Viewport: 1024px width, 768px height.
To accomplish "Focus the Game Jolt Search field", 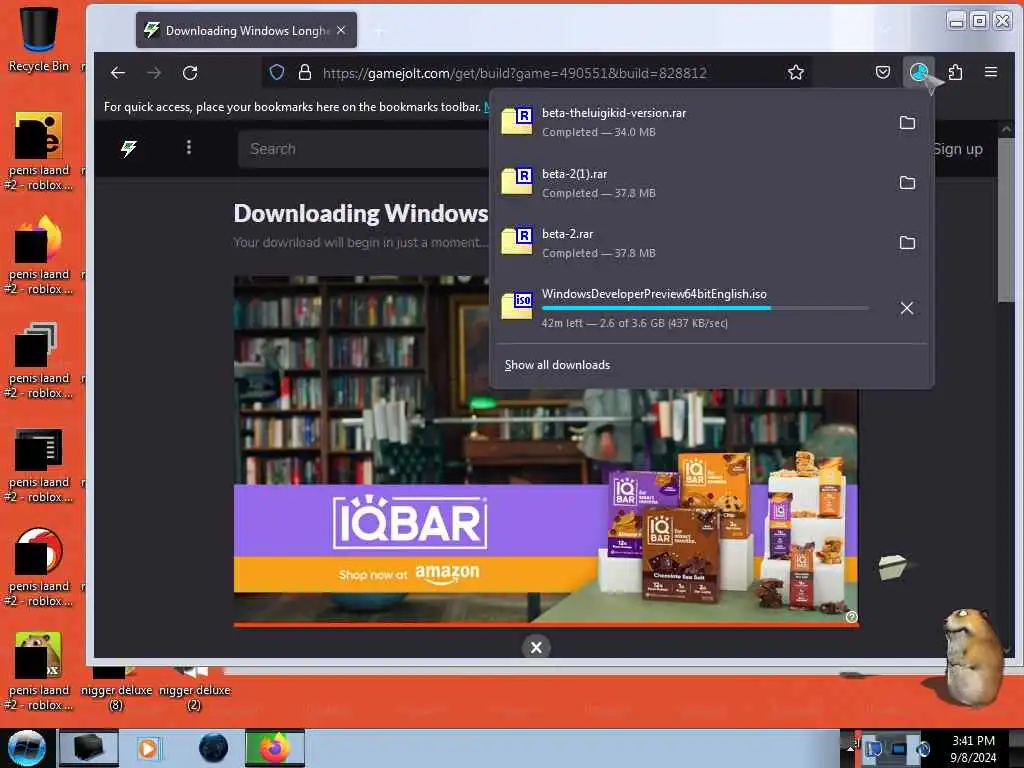I will (x=363, y=149).
